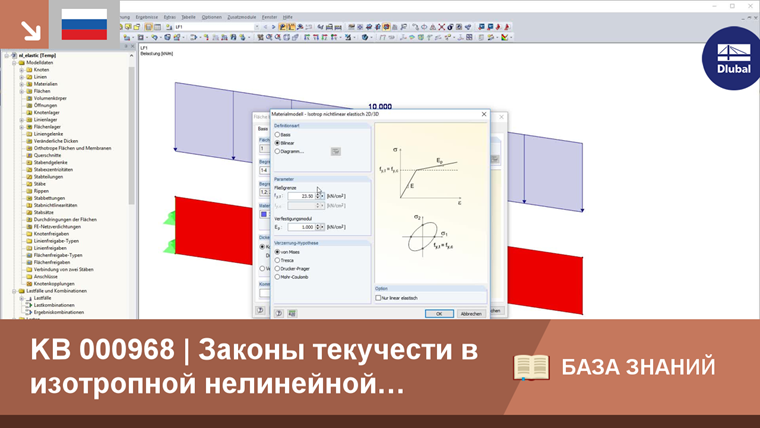Viewport: 760px width, 428px height.
Task: Expand the Flächenlager tree node
Action: [21, 127]
